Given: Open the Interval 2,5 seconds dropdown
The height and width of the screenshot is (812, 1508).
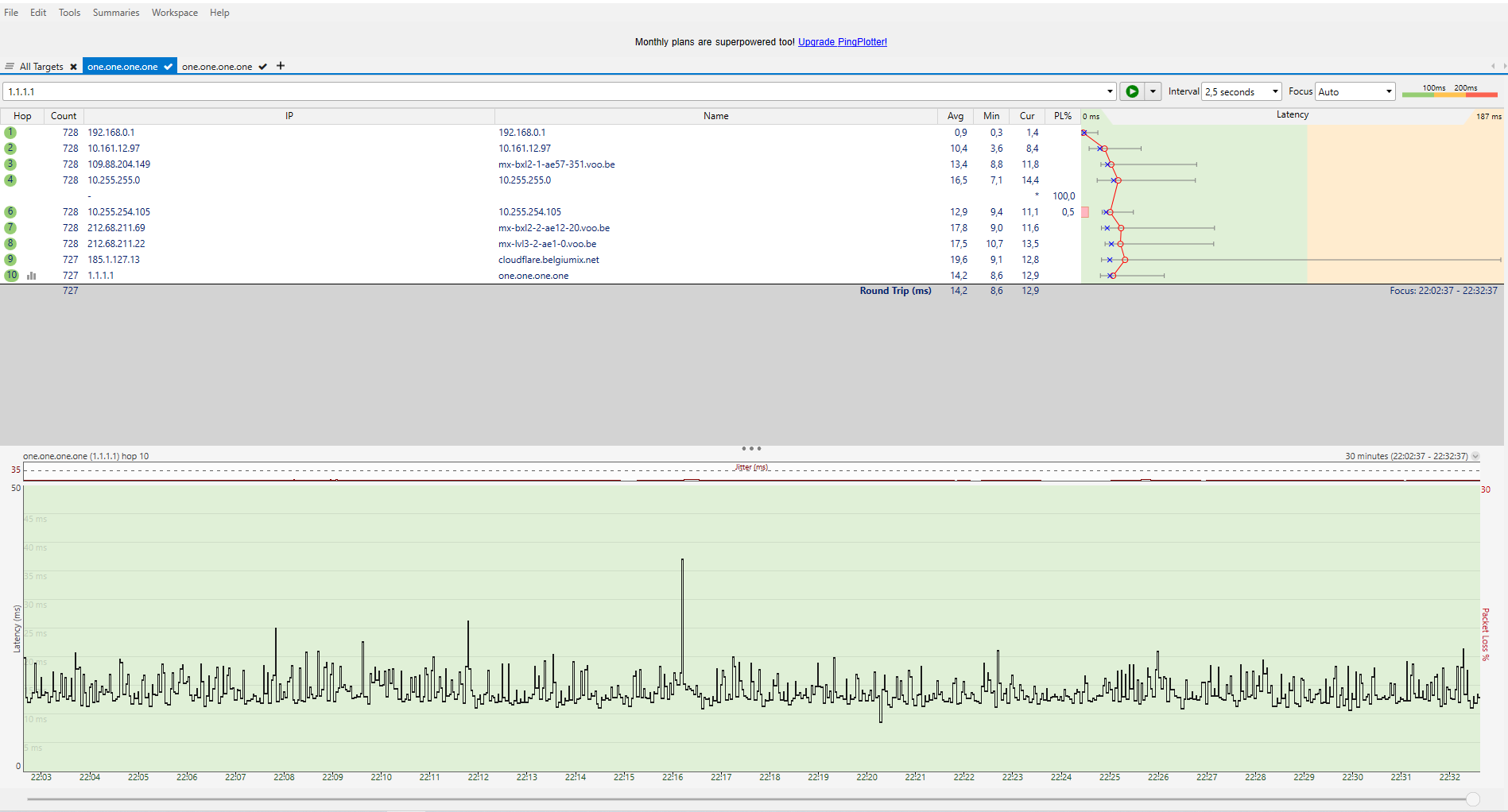Looking at the screenshot, I should (1241, 91).
